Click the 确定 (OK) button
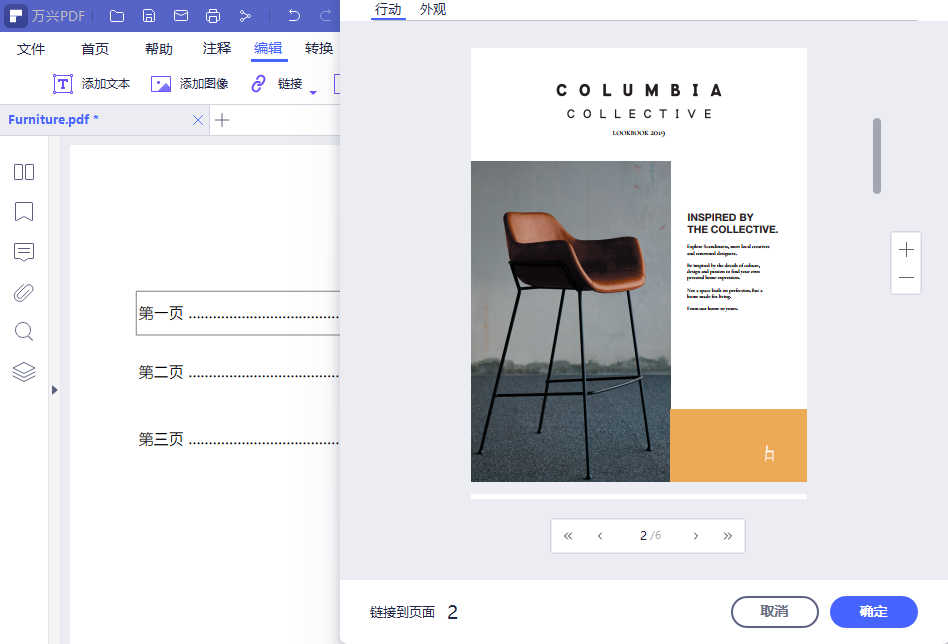The width and height of the screenshot is (948, 644). click(x=873, y=612)
